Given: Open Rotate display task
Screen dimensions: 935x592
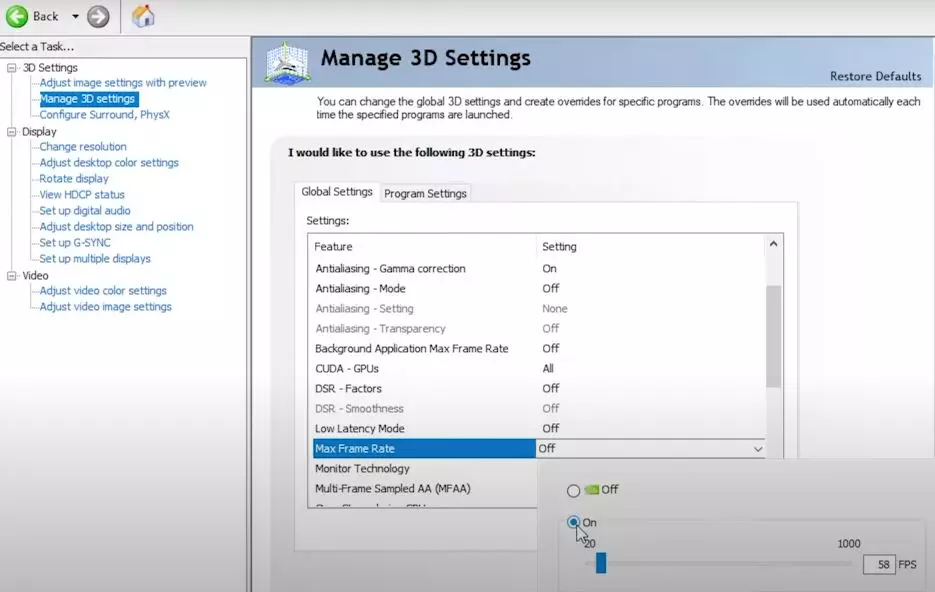Looking at the screenshot, I should [x=74, y=179].
